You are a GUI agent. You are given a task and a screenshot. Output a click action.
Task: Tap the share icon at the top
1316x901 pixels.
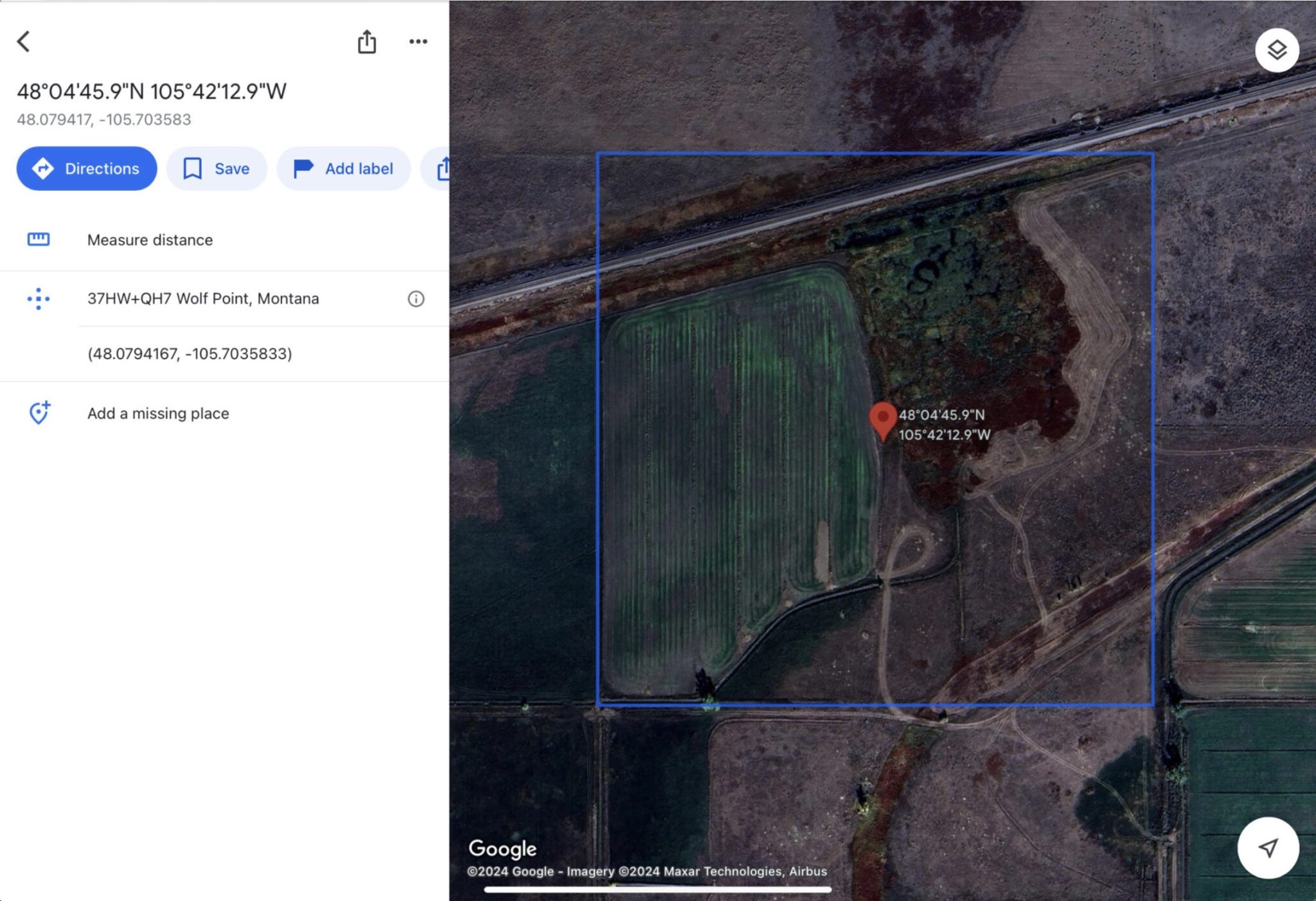367,41
